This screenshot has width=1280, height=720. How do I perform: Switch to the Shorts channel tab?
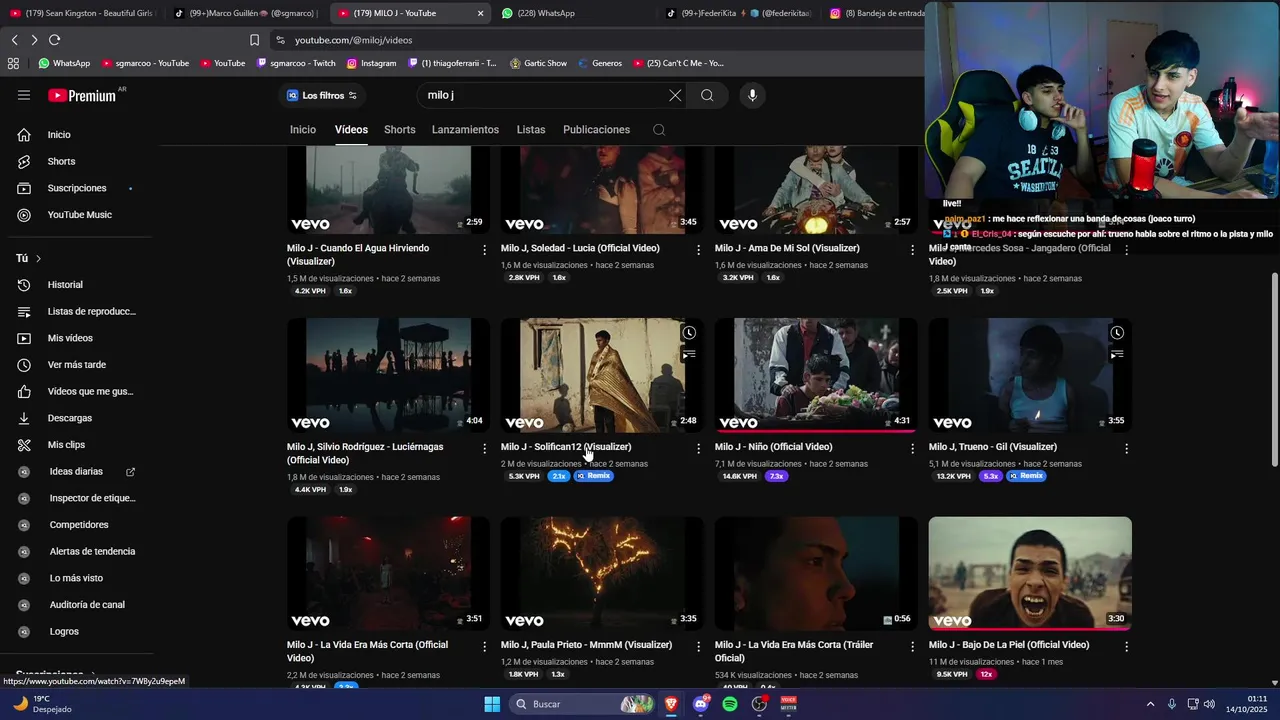point(399,130)
